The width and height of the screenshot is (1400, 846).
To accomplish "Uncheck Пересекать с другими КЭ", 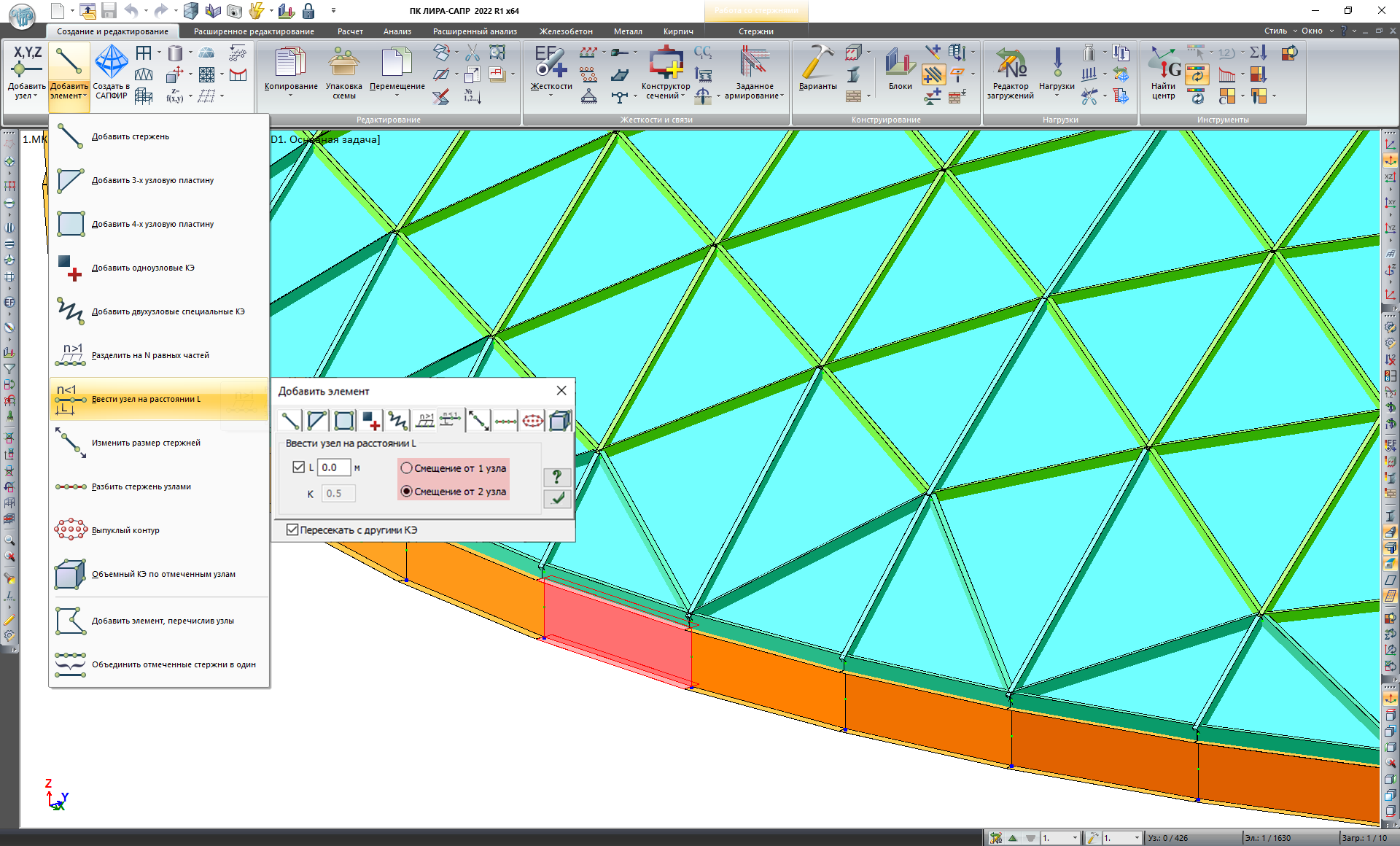I will coord(292,530).
